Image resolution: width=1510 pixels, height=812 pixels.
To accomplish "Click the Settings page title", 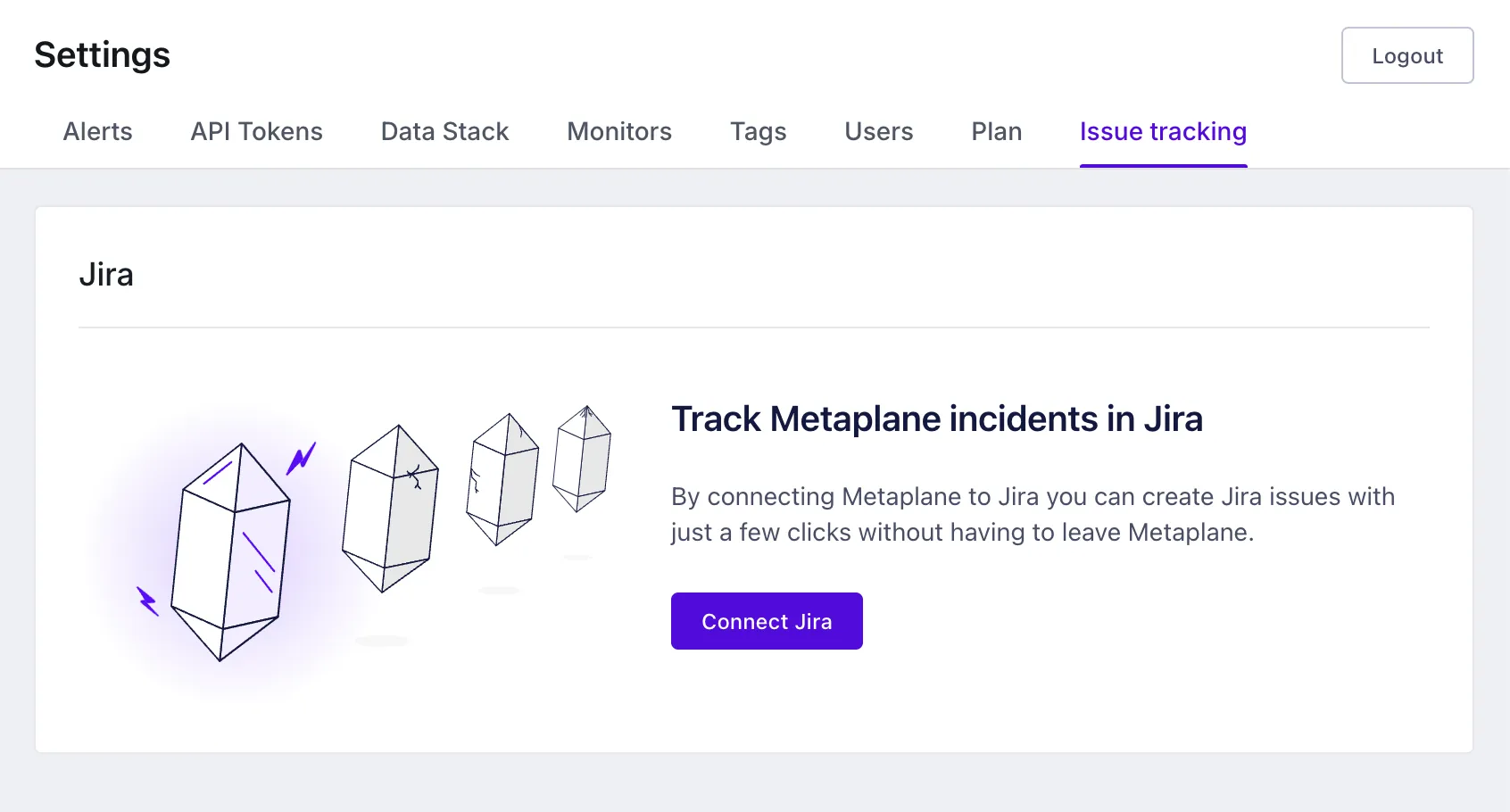I will point(101,54).
